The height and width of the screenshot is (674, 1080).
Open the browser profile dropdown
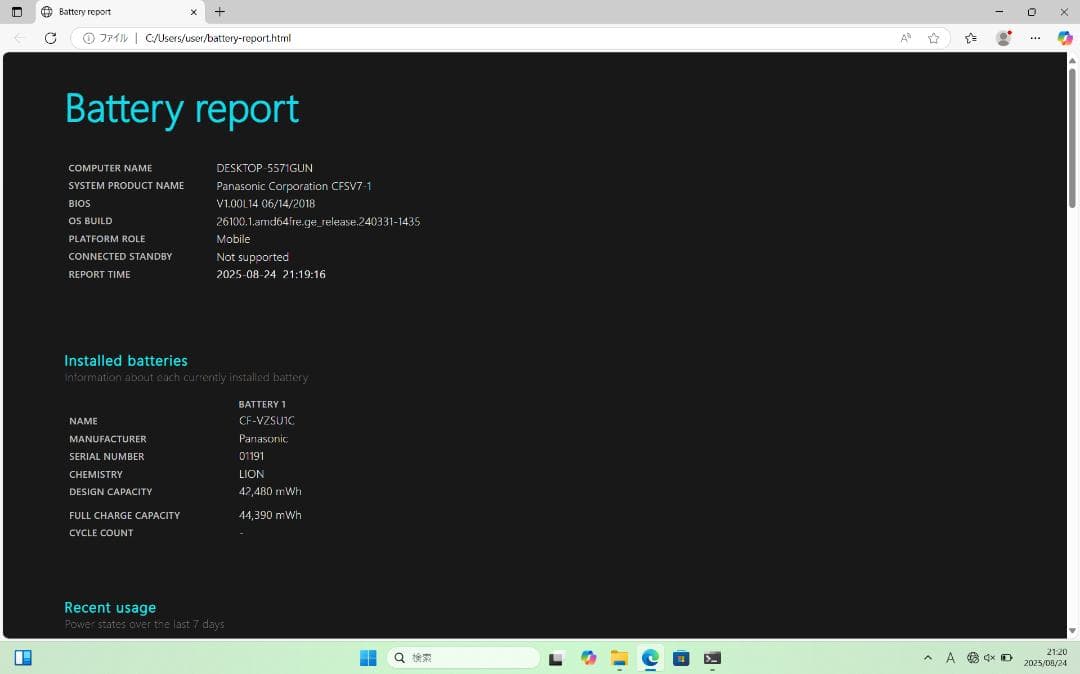(x=1003, y=37)
